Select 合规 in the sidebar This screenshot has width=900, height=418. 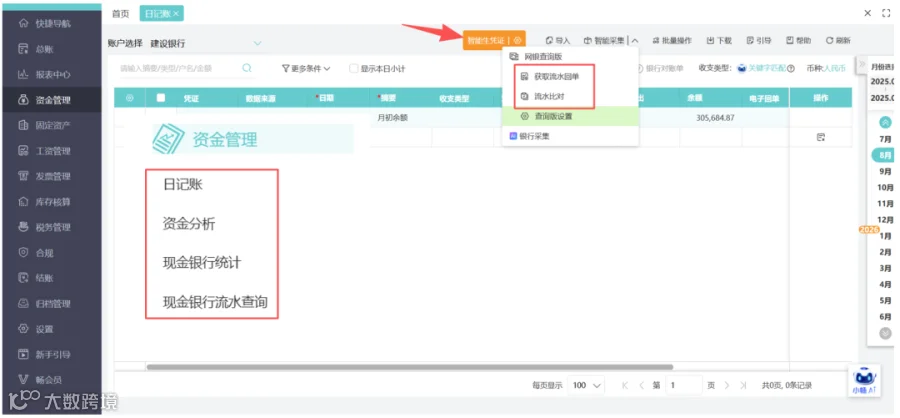tap(36, 253)
